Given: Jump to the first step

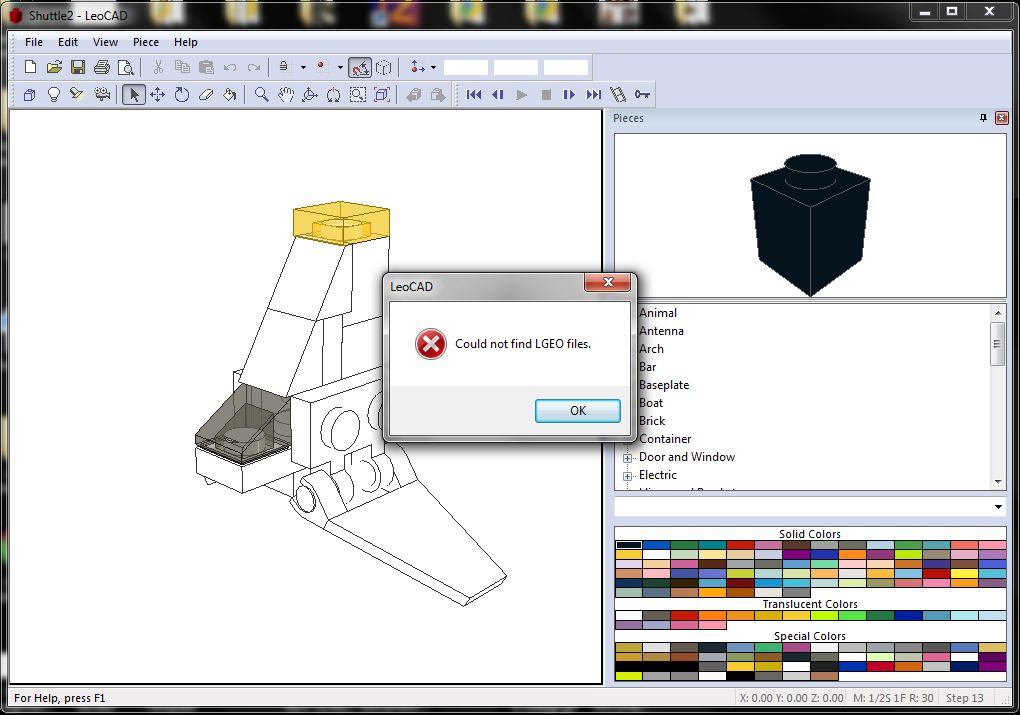Looking at the screenshot, I should pos(474,95).
